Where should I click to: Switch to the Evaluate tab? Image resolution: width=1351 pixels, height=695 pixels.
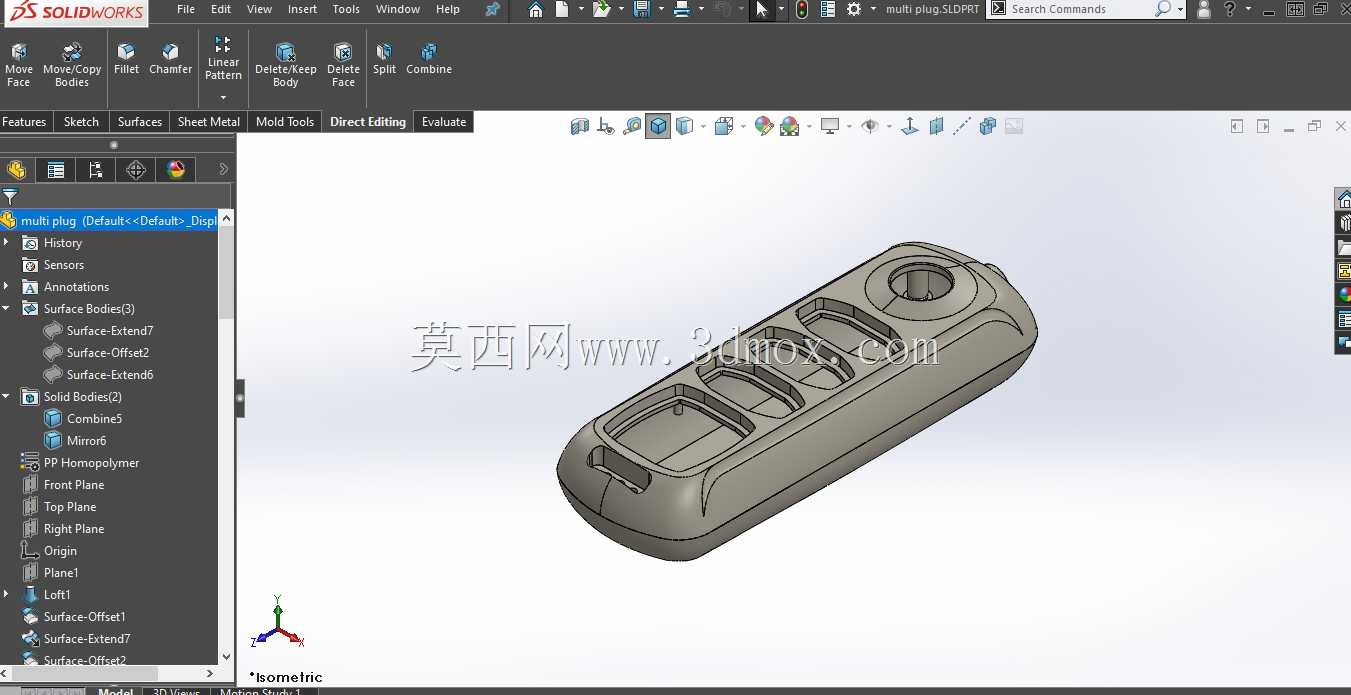coord(444,122)
